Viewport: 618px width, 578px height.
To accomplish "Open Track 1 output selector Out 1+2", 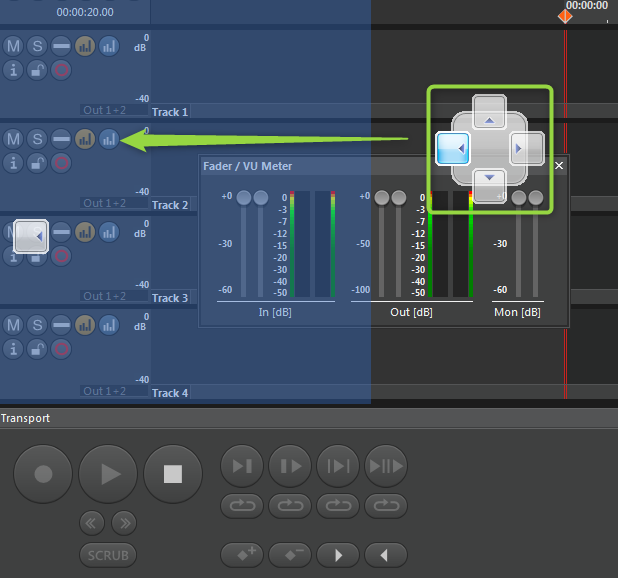I will point(105,110).
